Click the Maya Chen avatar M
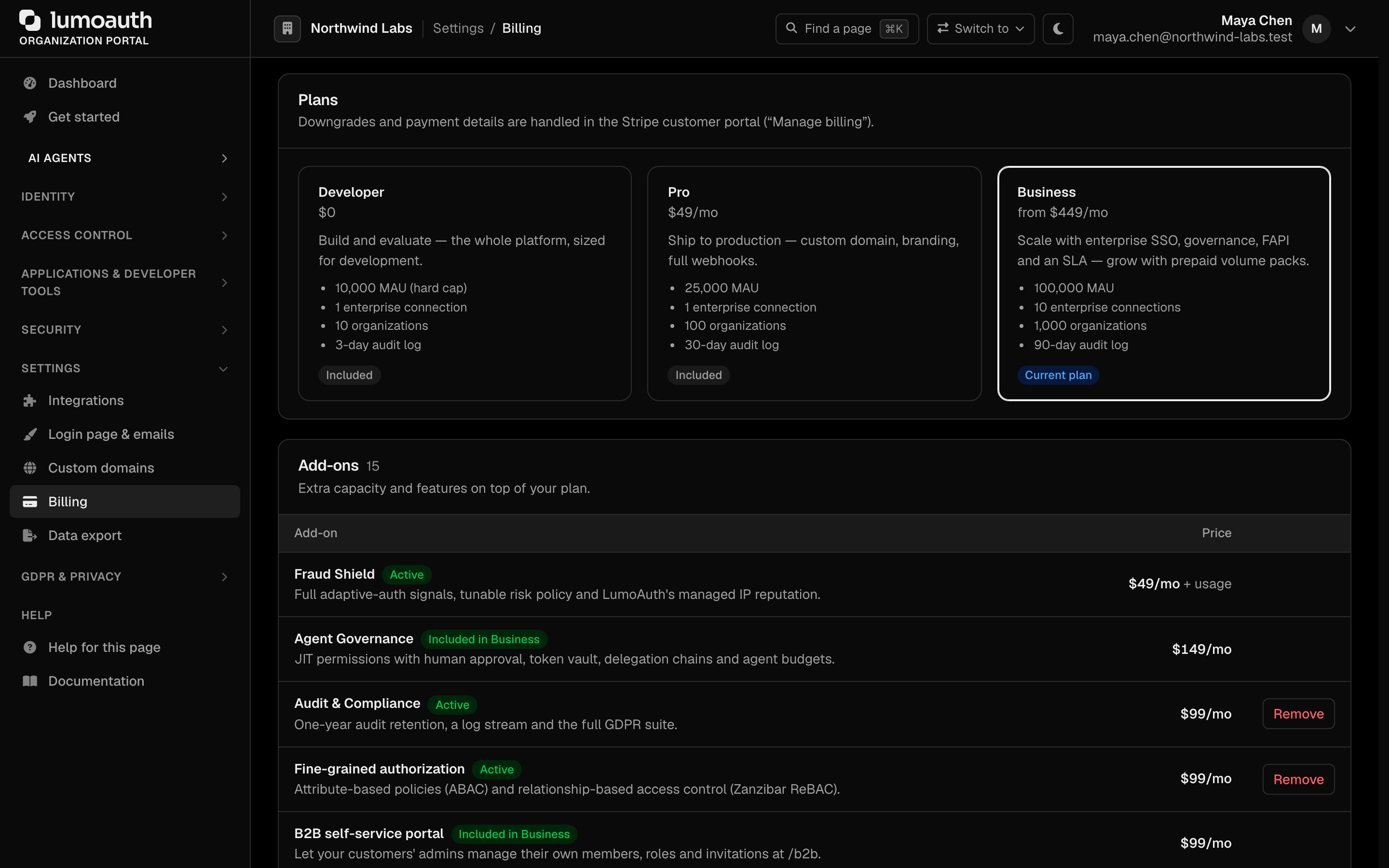This screenshot has width=1389, height=868. click(x=1316, y=29)
